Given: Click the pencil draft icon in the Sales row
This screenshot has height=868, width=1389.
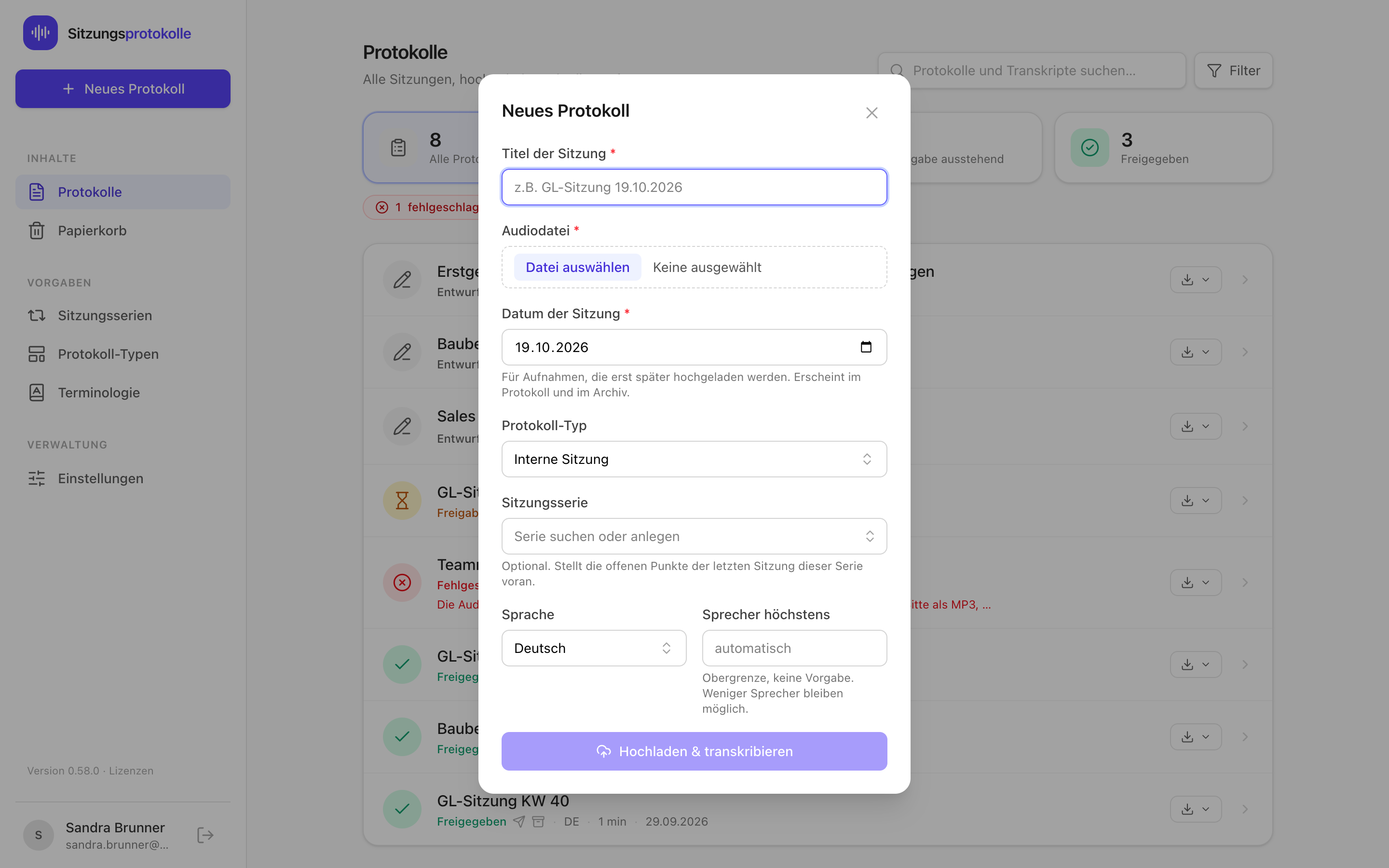Looking at the screenshot, I should 402,426.
